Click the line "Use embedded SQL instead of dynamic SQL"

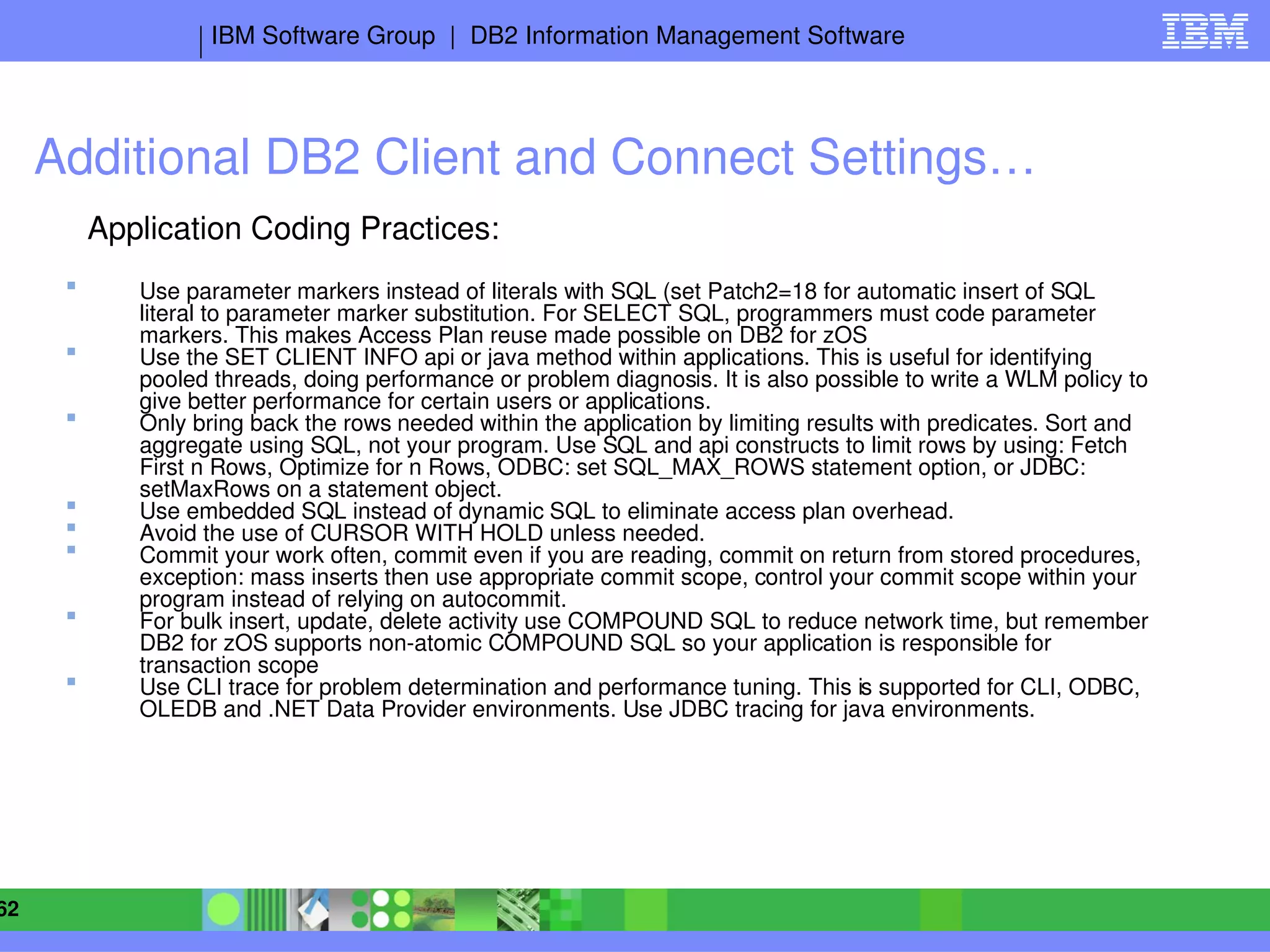coord(546,511)
